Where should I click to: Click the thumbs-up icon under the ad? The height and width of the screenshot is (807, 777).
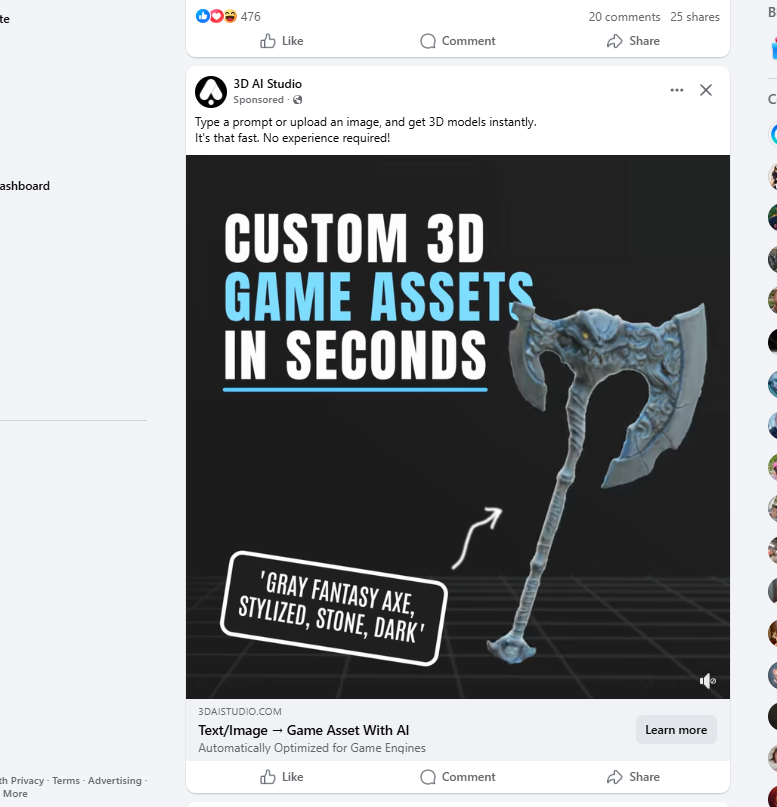point(268,777)
